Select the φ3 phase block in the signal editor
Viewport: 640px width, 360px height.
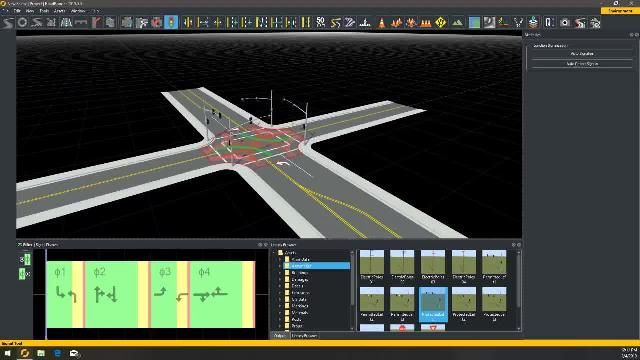[x=164, y=294]
